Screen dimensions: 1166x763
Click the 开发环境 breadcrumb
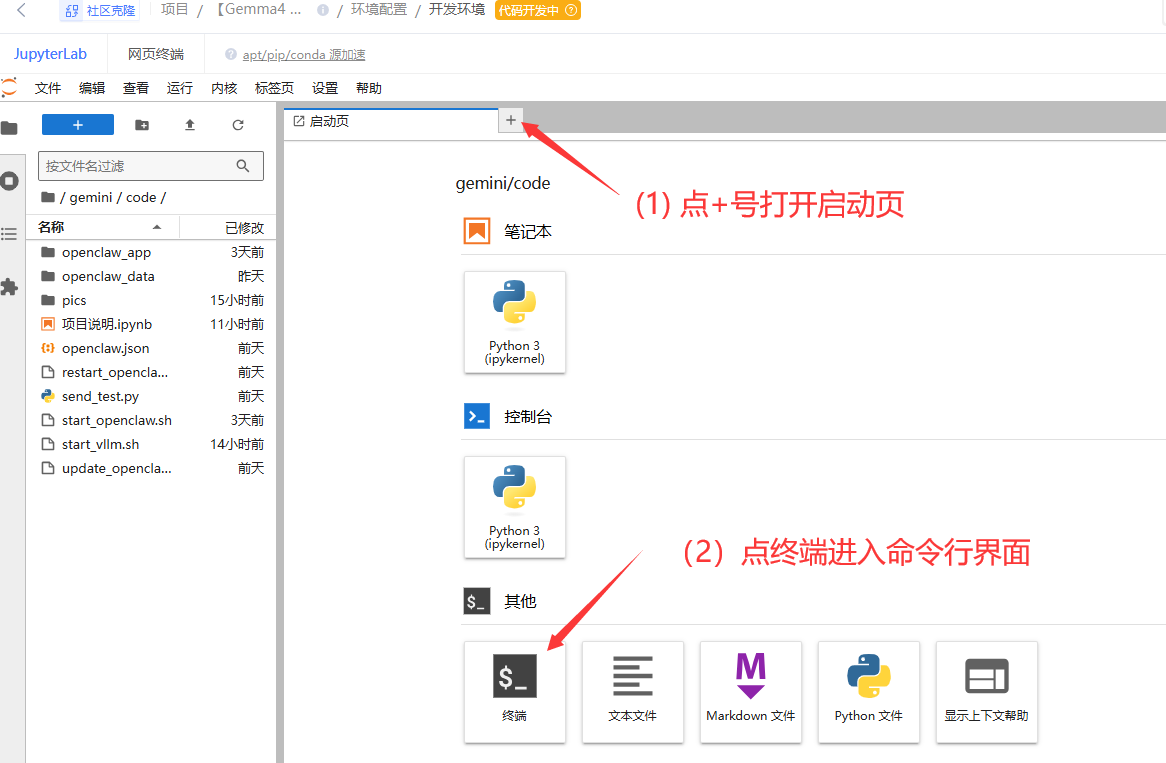pos(457,10)
